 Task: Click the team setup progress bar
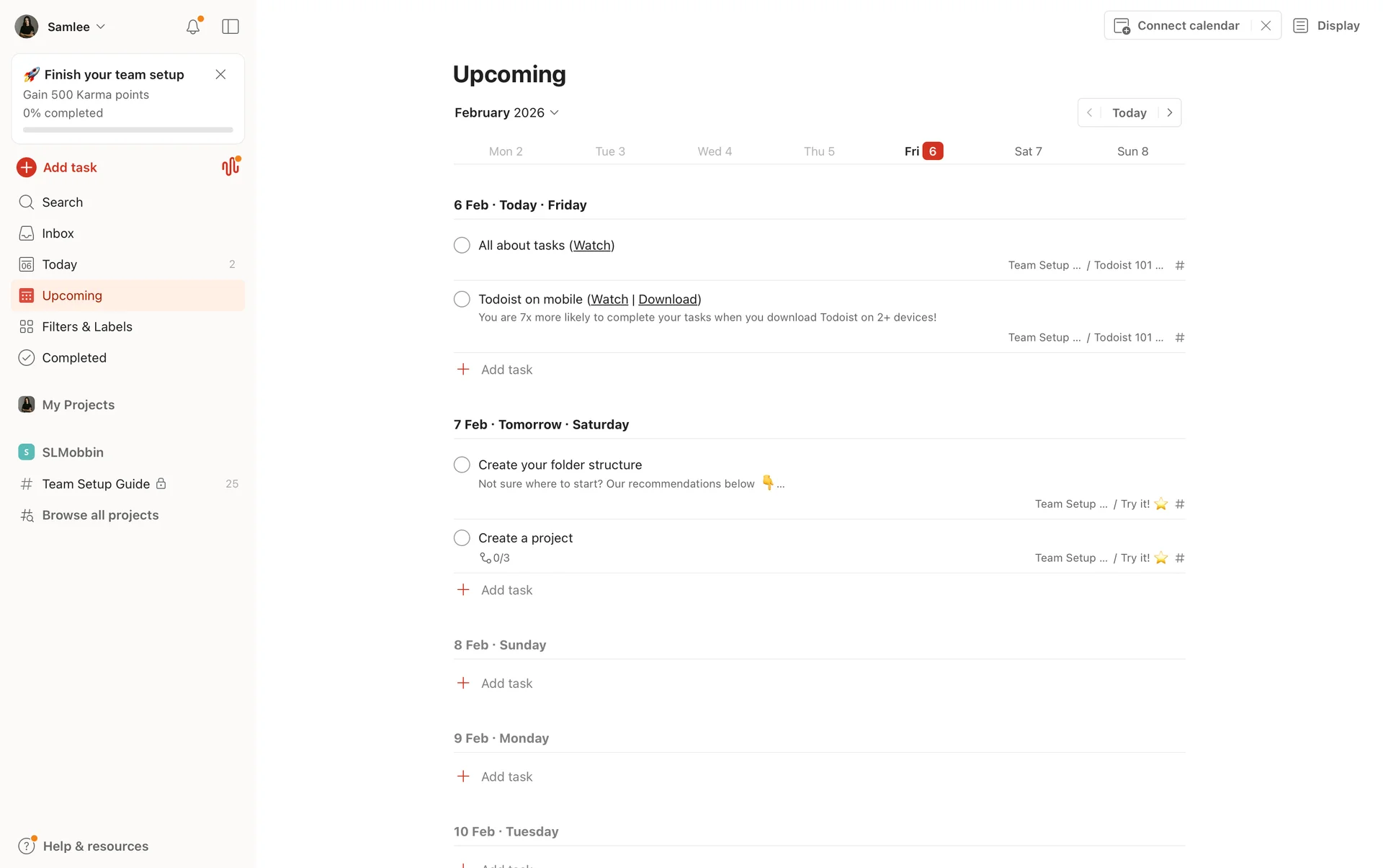128,130
